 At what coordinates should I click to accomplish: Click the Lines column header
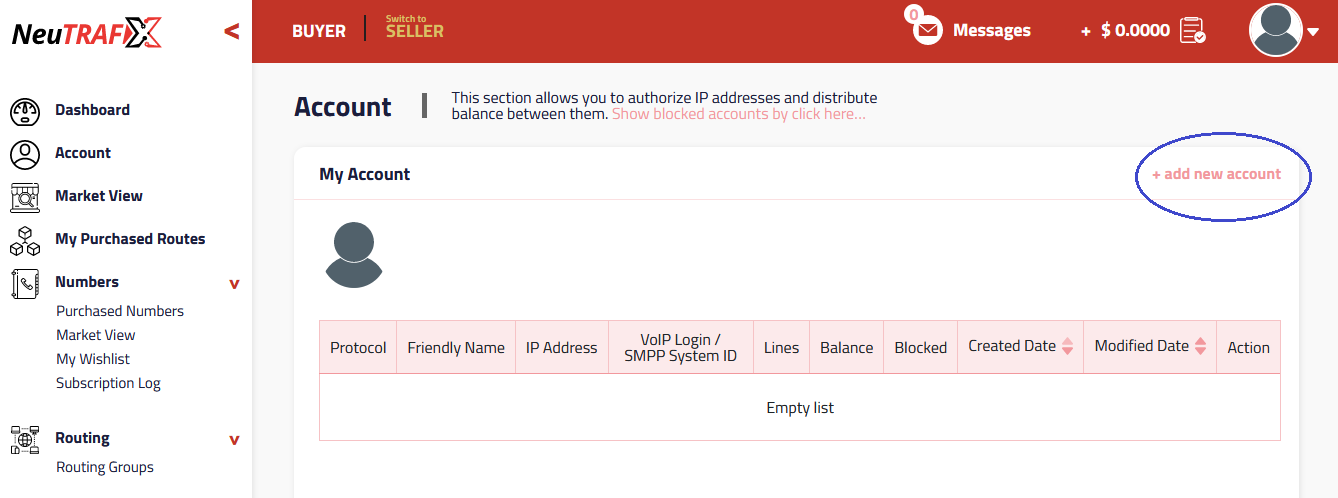pyautogui.click(x=782, y=348)
